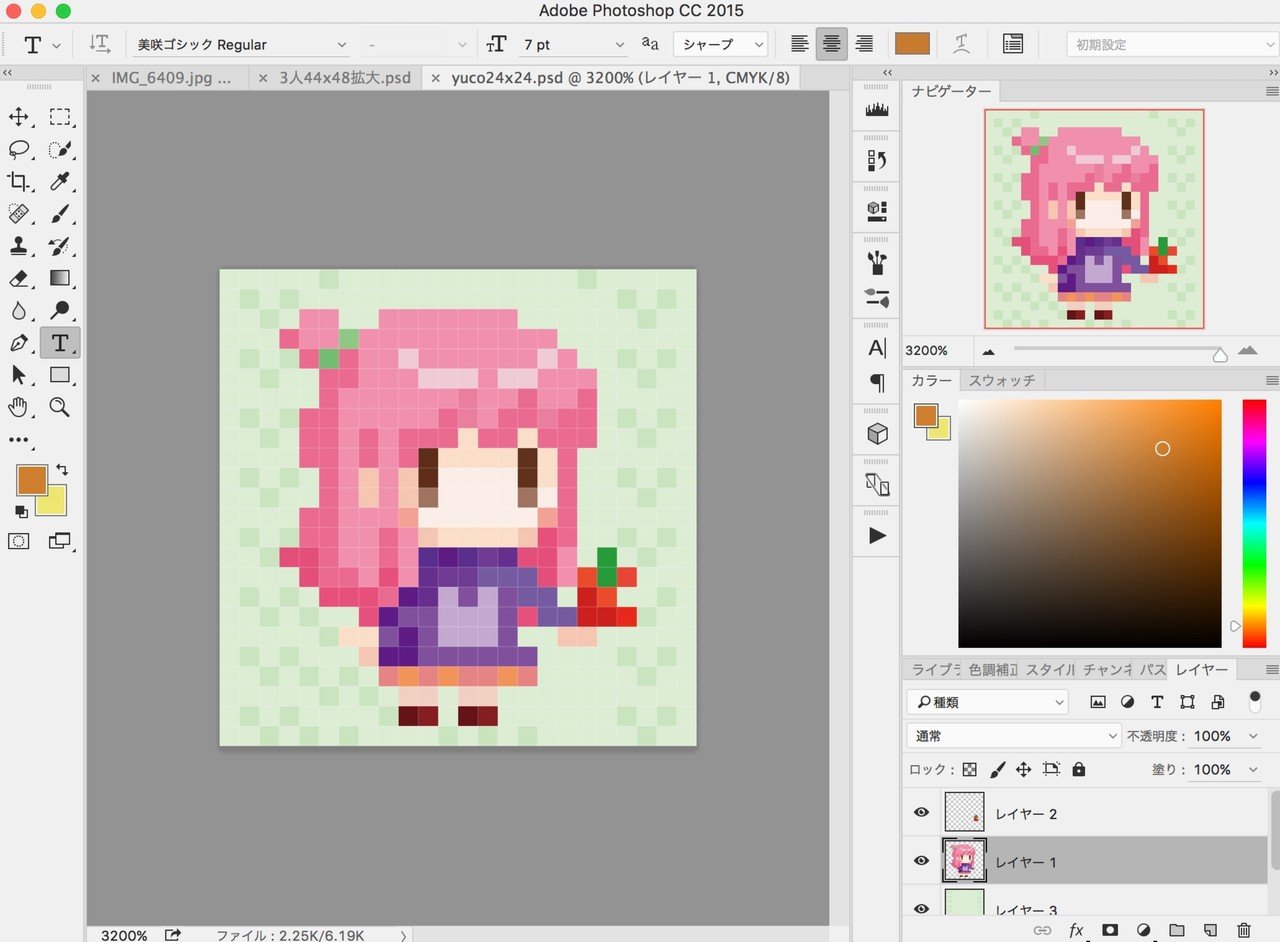Open anti-aliasing dropdown シャープ
The image size is (1280, 942).
720,44
